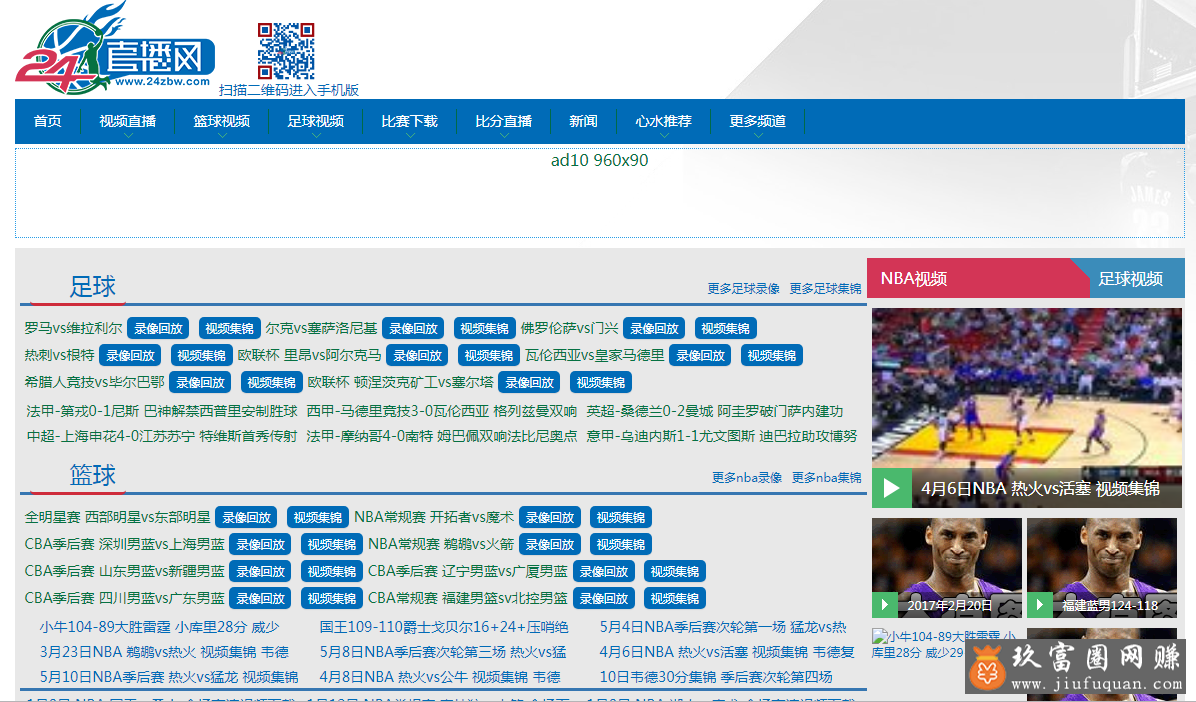Click the ad10 960x90 banner area
The image size is (1196, 702).
pos(600,192)
